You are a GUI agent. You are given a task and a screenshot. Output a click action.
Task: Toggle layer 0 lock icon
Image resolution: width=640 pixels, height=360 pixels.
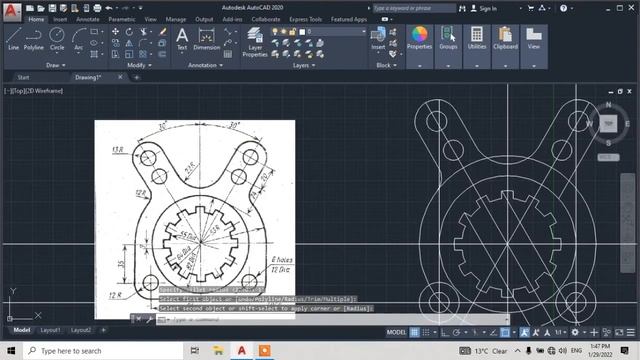(292, 31)
